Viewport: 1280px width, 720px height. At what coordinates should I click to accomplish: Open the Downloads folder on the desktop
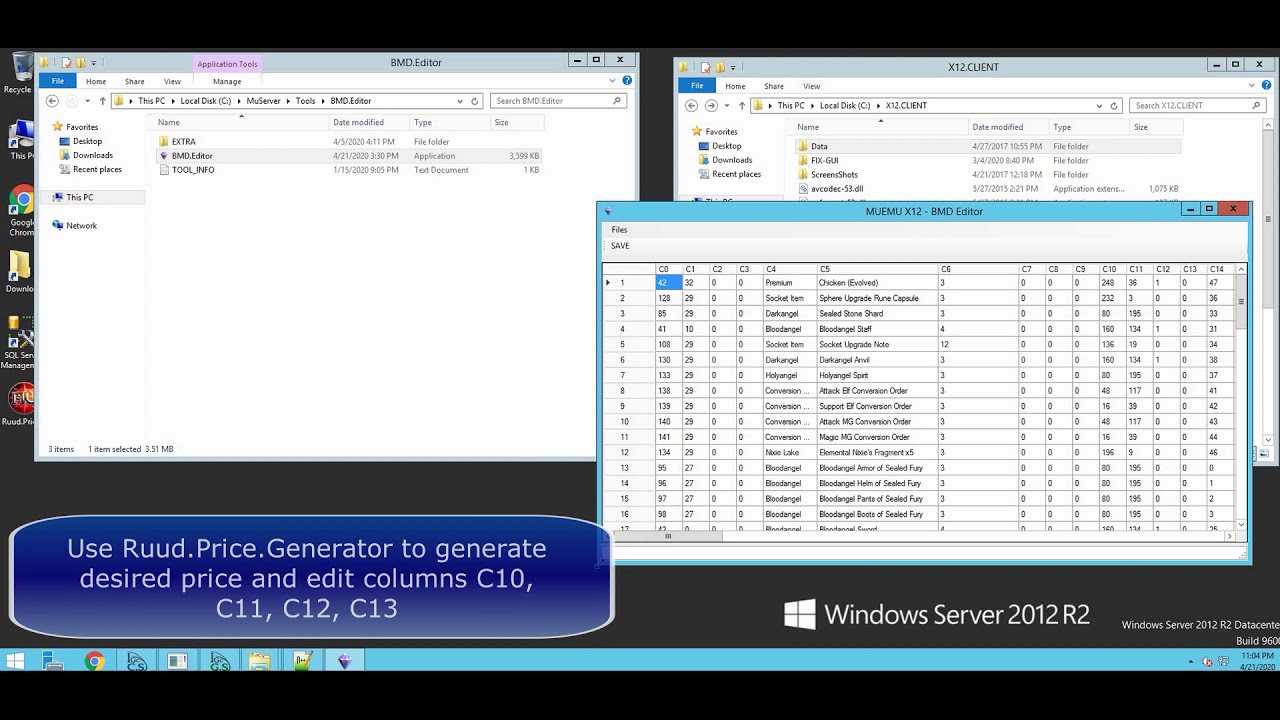[x=20, y=271]
